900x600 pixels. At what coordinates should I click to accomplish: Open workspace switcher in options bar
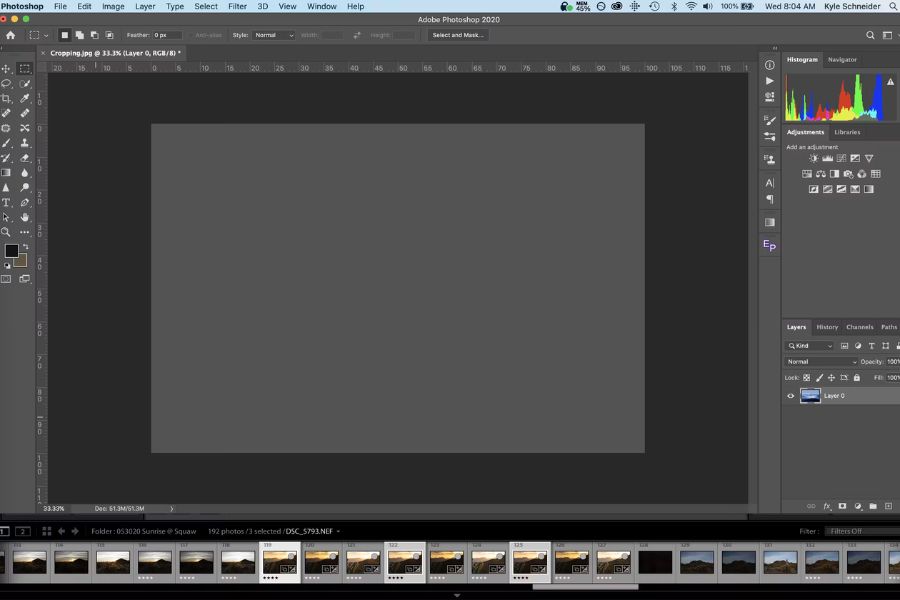pyautogui.click(x=887, y=35)
